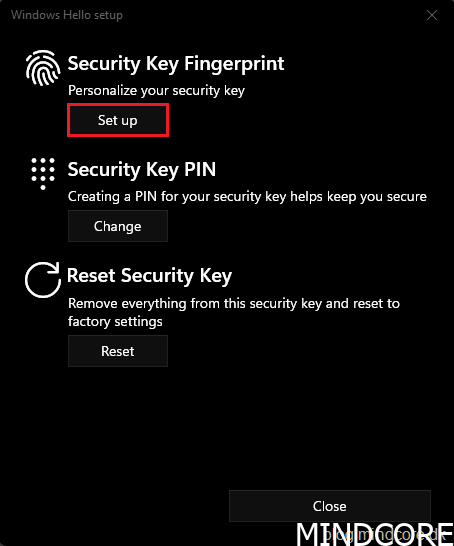
Task: Click the 'Remove everything from this security key' text
Action: [234, 303]
